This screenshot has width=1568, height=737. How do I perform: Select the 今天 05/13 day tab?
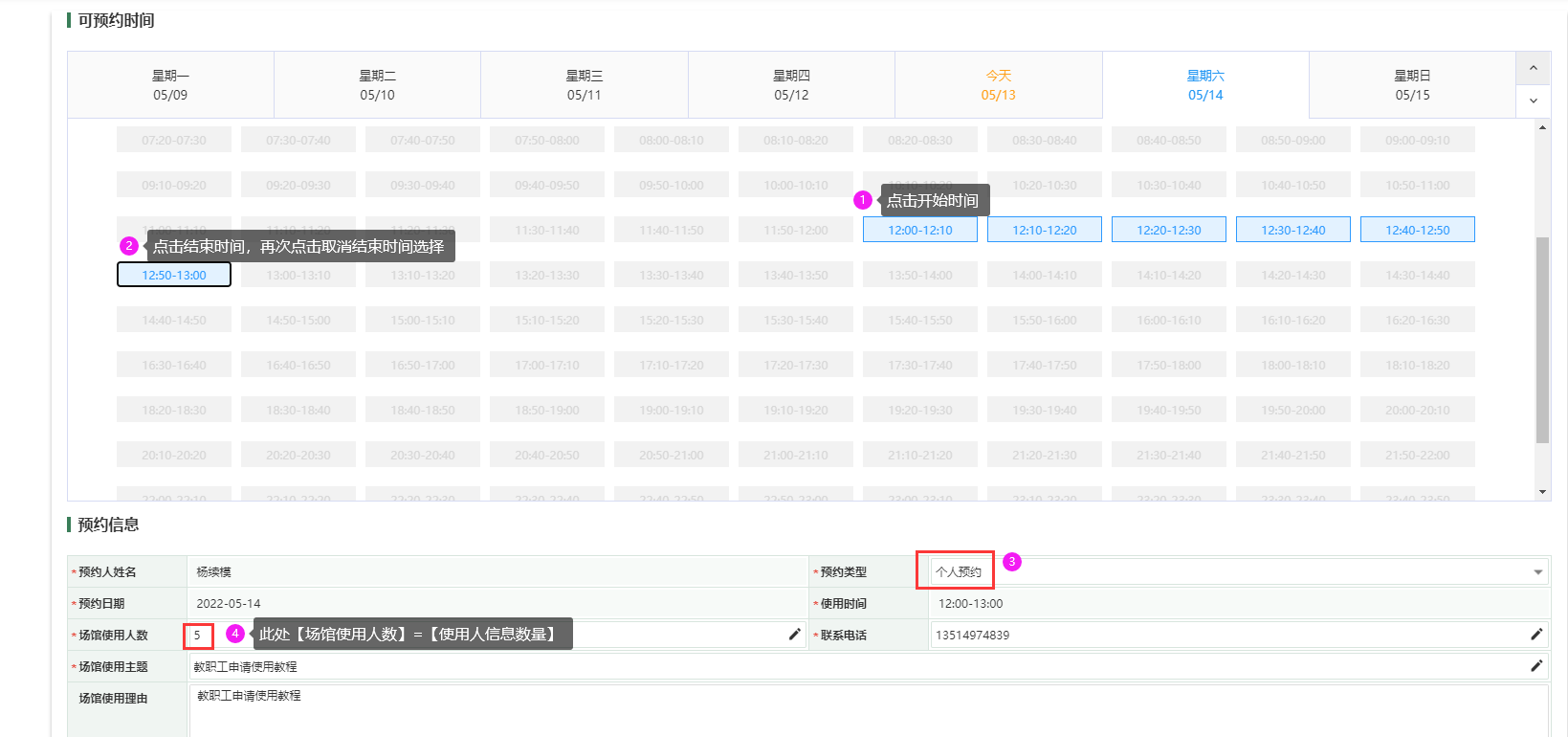[x=998, y=85]
